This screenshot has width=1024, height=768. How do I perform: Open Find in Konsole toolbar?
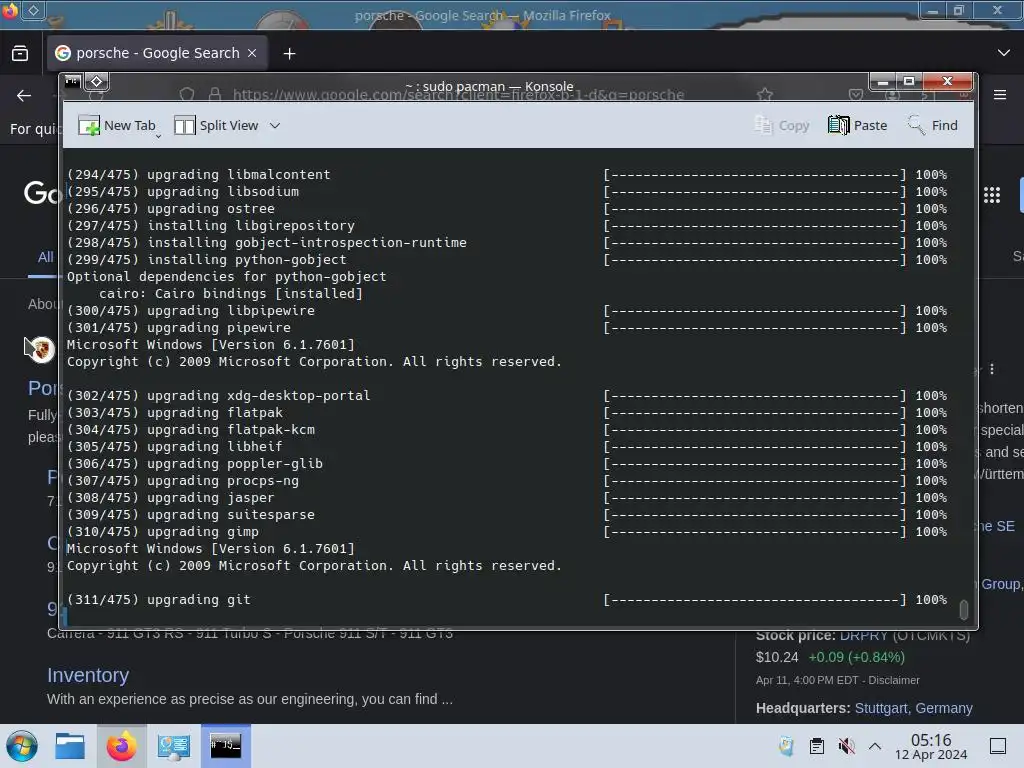coord(933,125)
